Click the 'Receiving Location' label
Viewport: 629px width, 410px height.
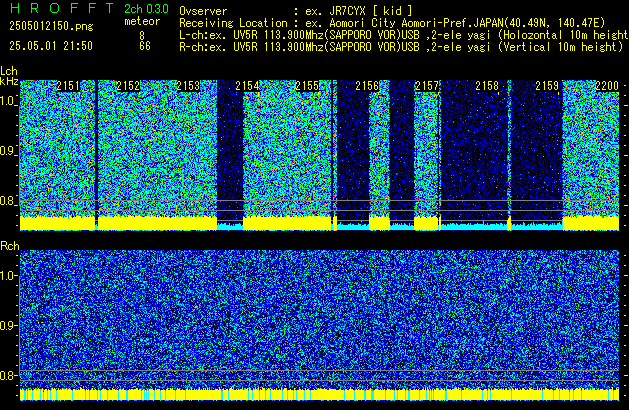pos(233,23)
